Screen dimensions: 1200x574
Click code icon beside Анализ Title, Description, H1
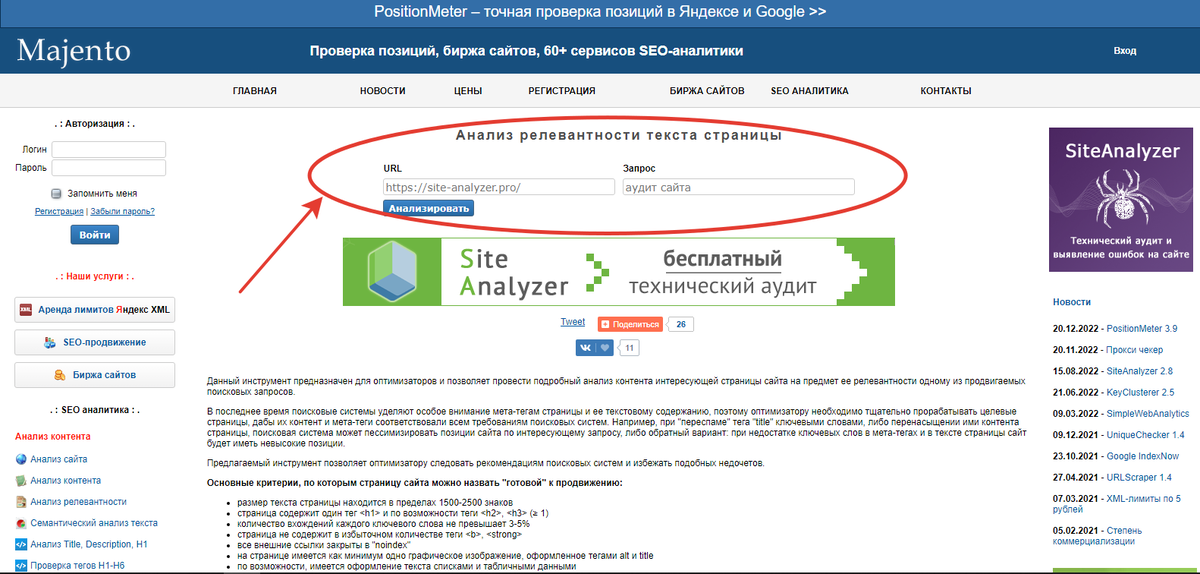click(x=21, y=544)
